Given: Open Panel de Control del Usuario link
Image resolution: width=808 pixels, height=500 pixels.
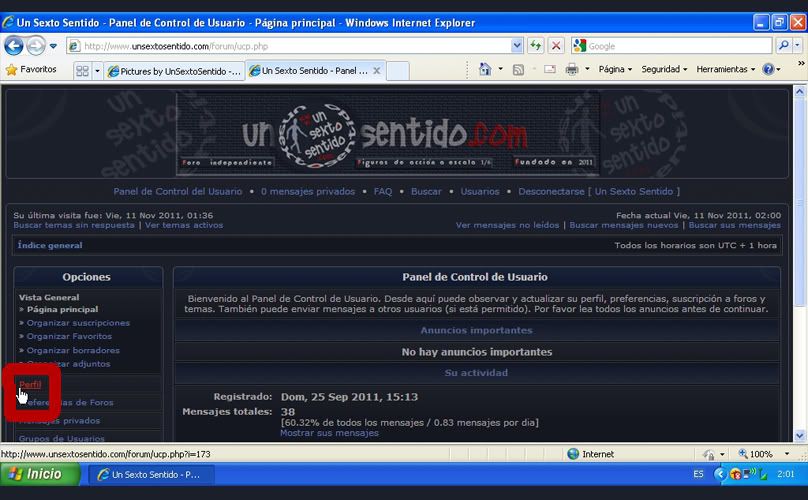Looking at the screenshot, I should (178, 191).
